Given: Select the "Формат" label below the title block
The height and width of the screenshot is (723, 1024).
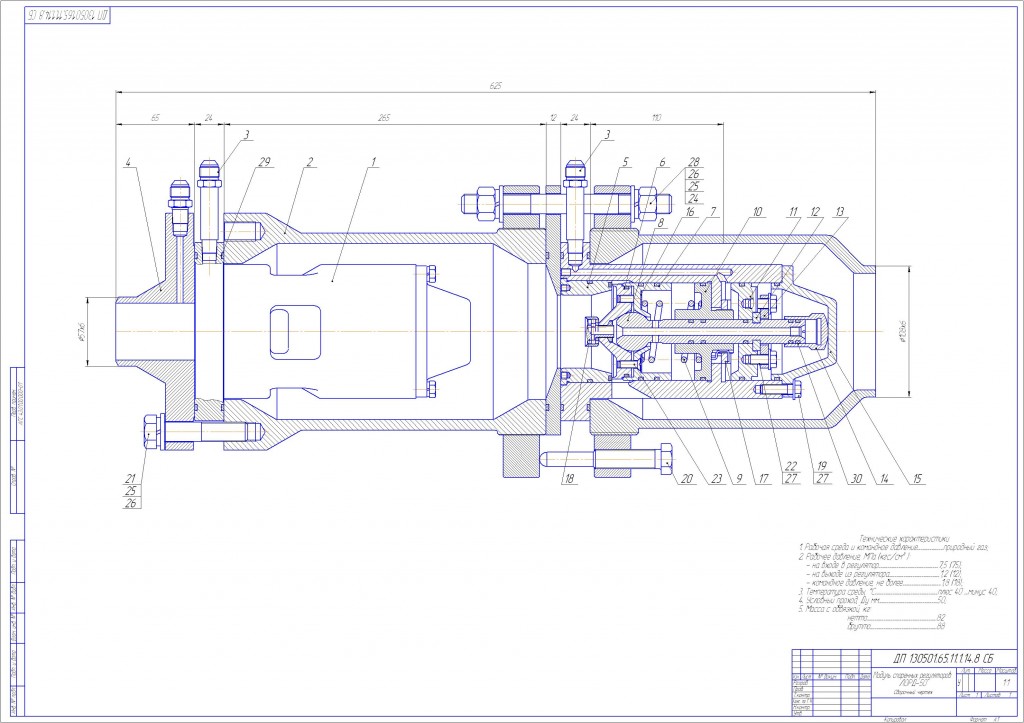Looking at the screenshot, I should [x=978, y=719].
